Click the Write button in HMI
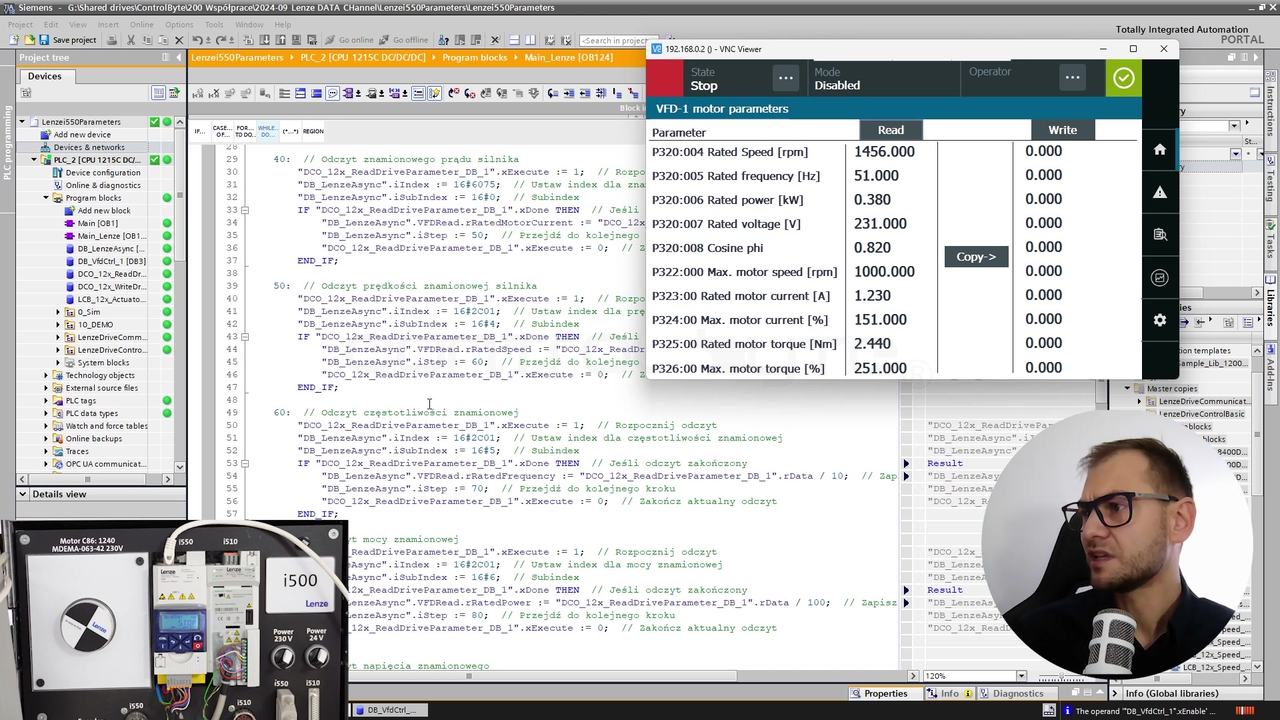 [1062, 130]
